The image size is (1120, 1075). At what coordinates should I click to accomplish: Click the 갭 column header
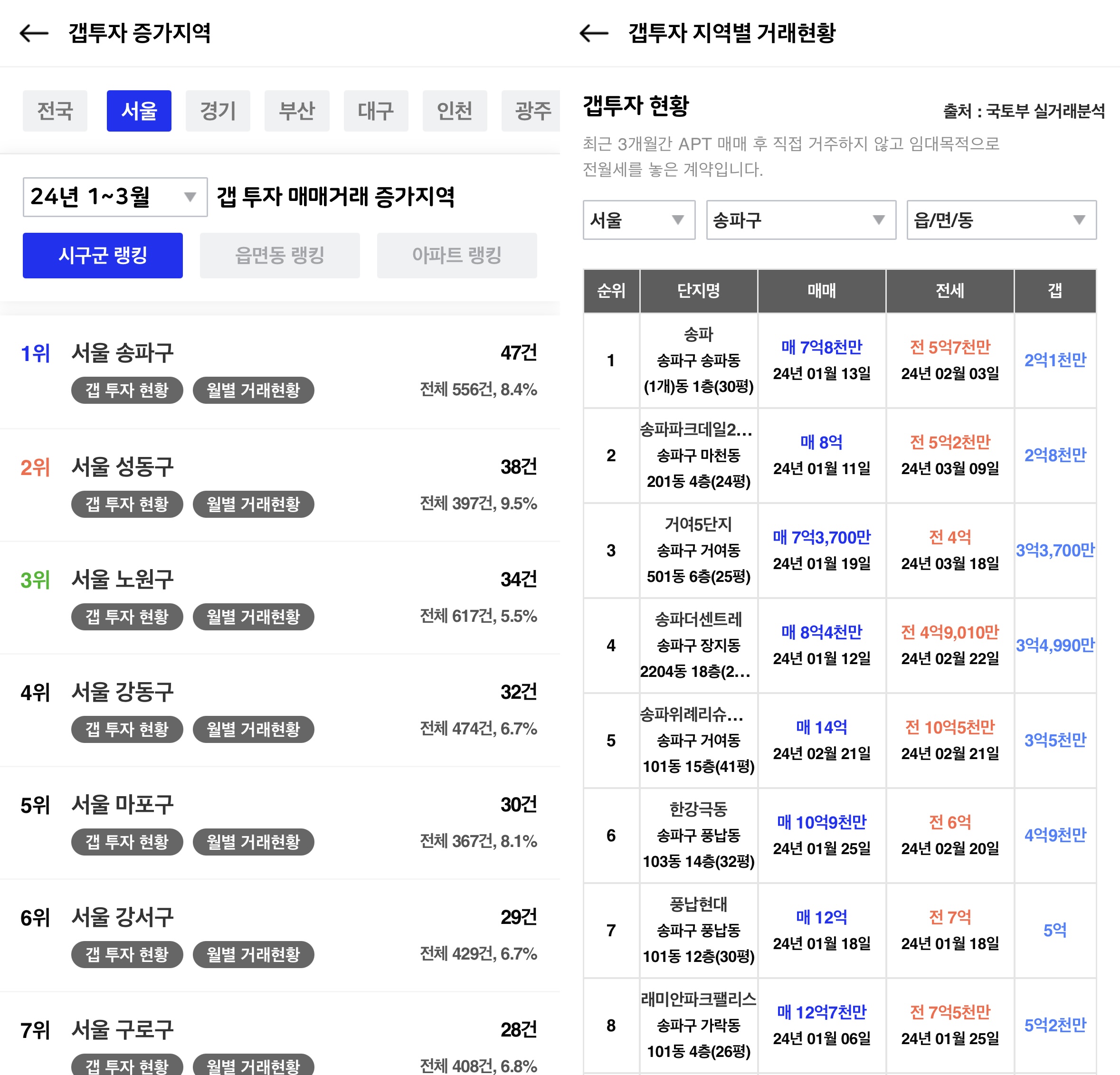tap(1055, 291)
